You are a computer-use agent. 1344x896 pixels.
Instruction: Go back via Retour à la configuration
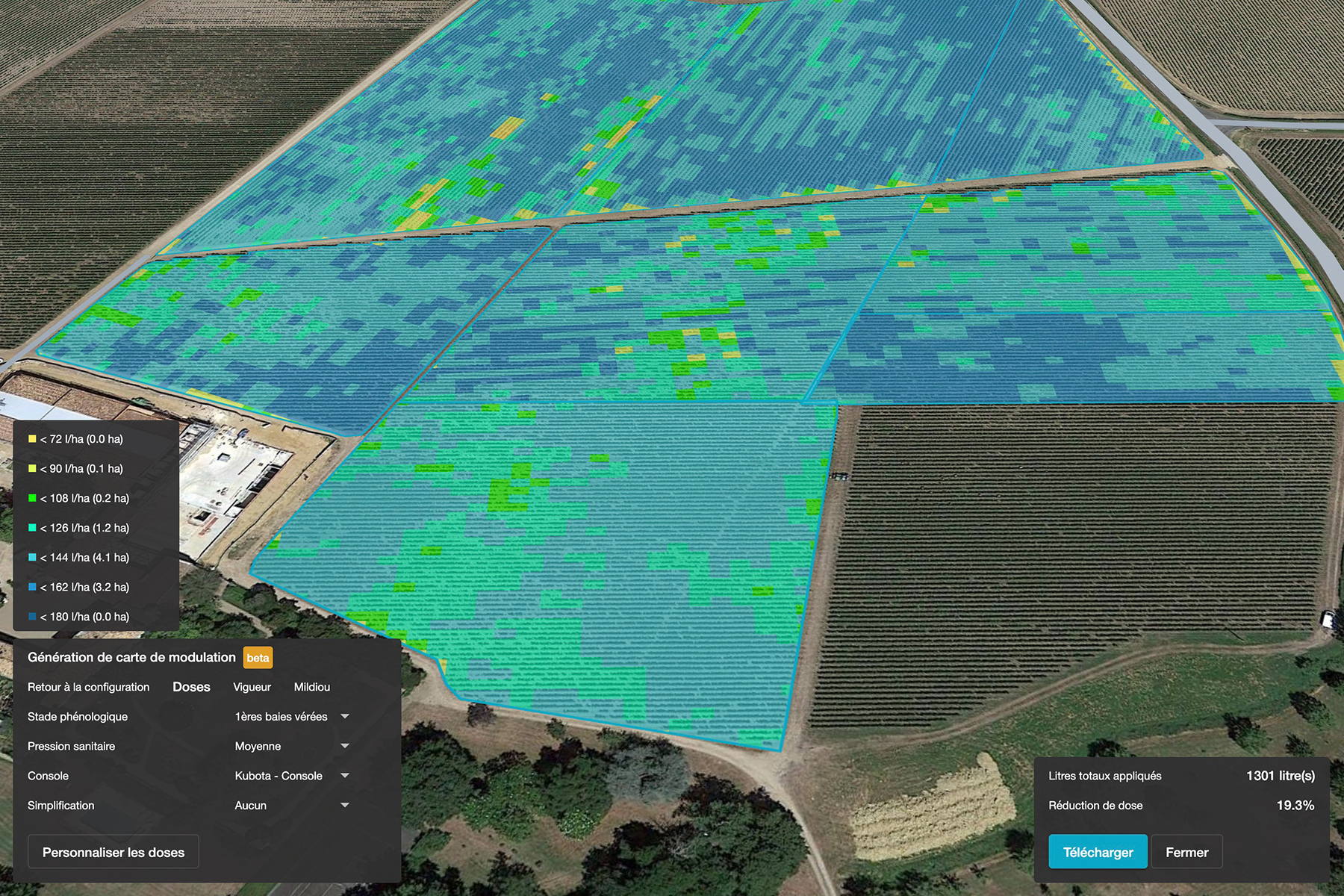coord(88,687)
